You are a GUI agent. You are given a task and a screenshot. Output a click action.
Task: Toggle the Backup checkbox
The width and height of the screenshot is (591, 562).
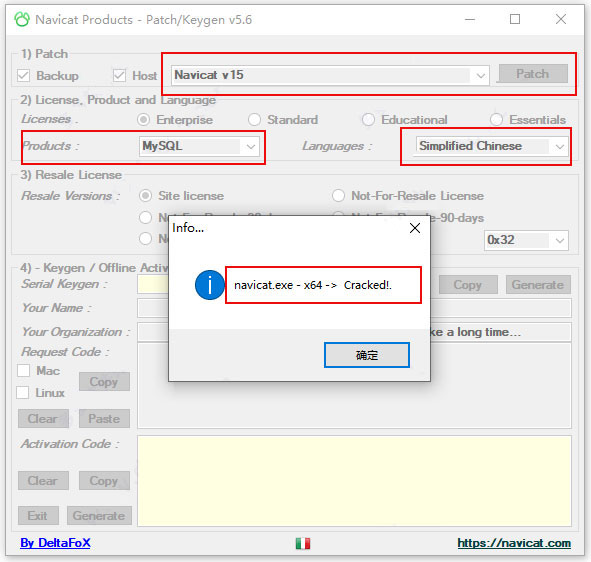[x=23, y=75]
